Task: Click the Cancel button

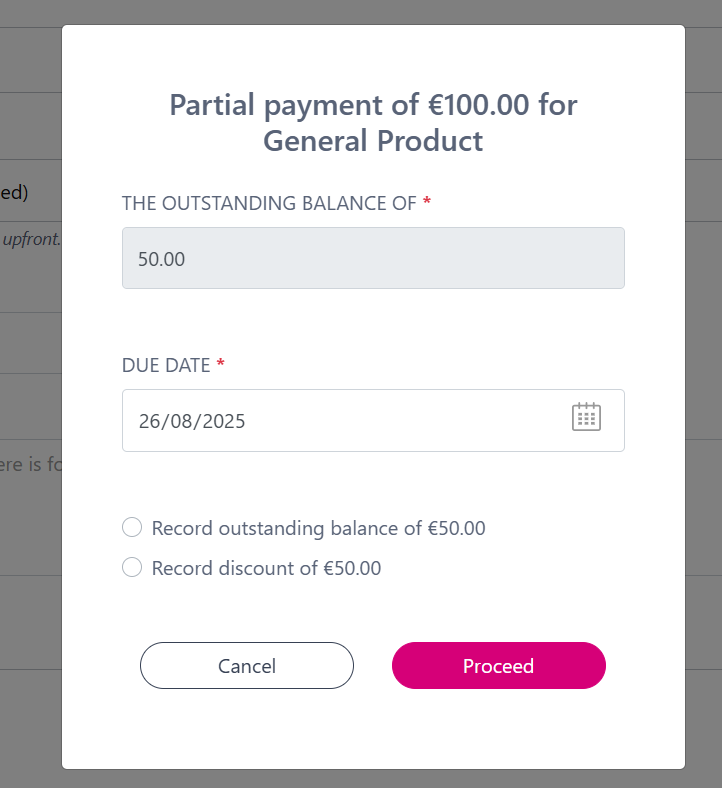Action: (x=247, y=666)
